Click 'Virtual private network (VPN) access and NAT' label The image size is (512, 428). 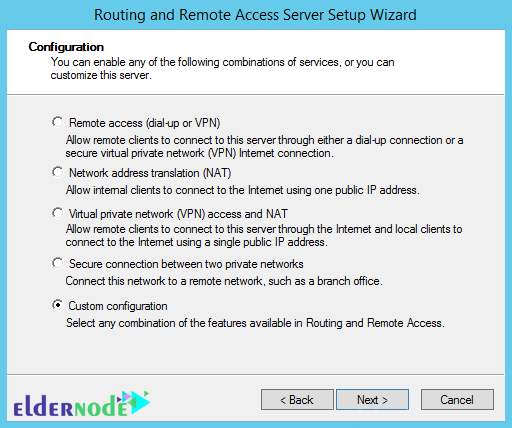click(178, 214)
